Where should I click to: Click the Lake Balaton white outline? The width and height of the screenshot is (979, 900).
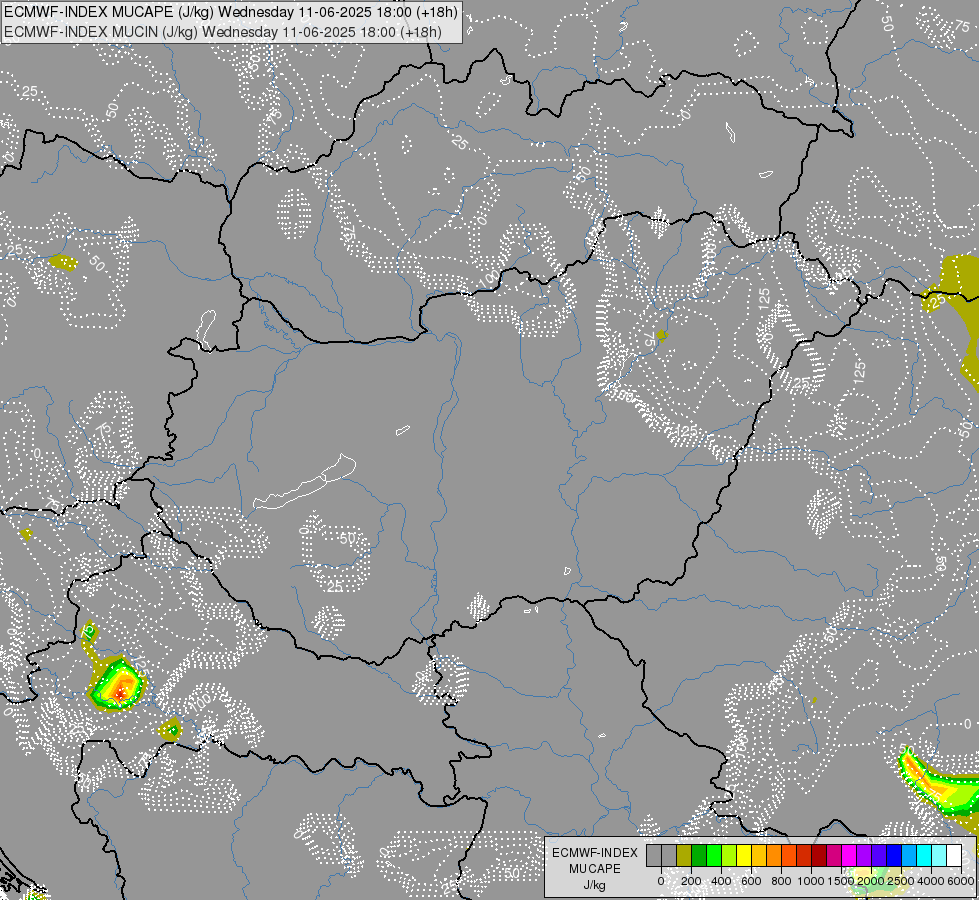point(305,482)
